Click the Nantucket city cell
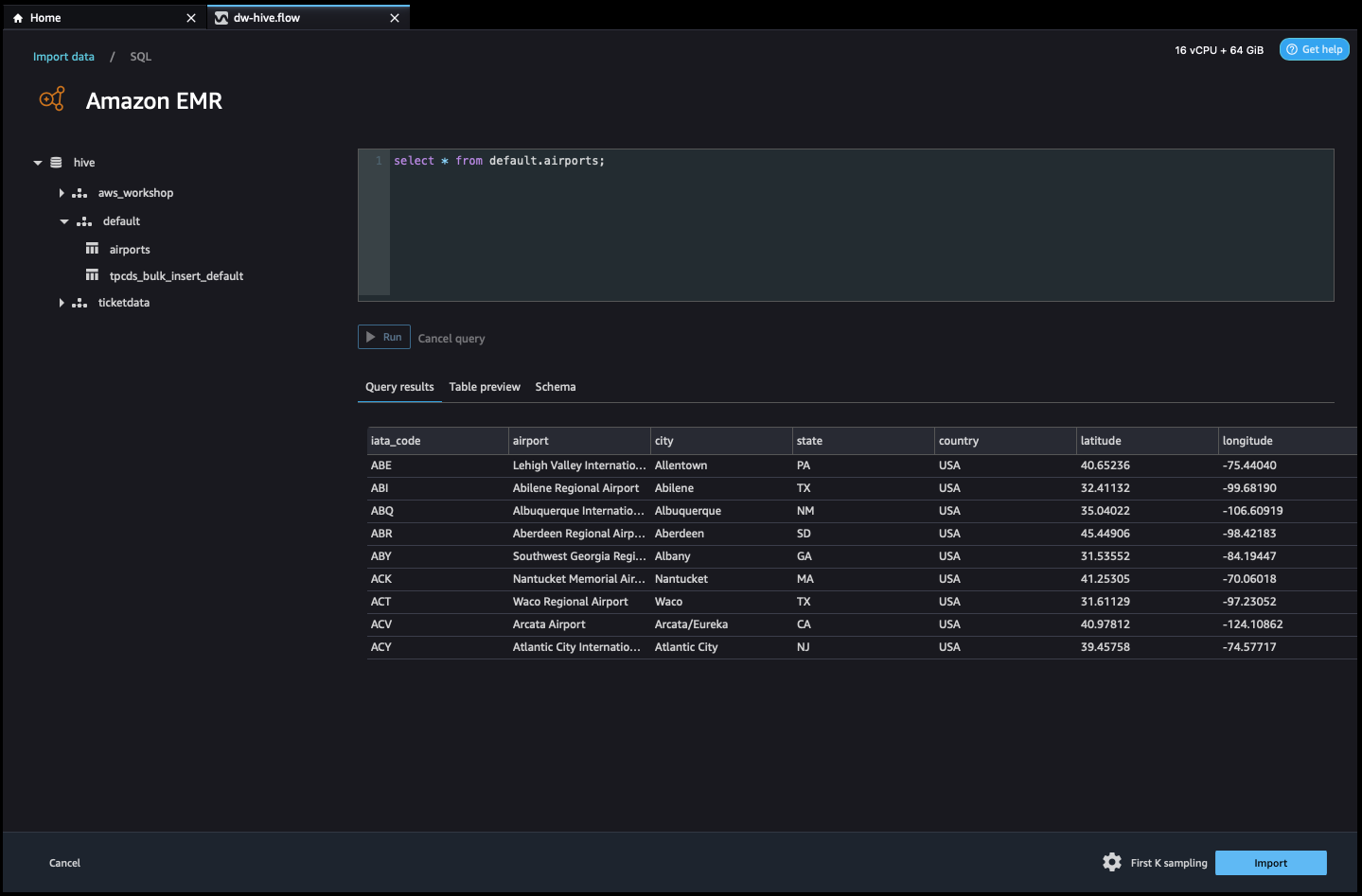 [722, 579]
